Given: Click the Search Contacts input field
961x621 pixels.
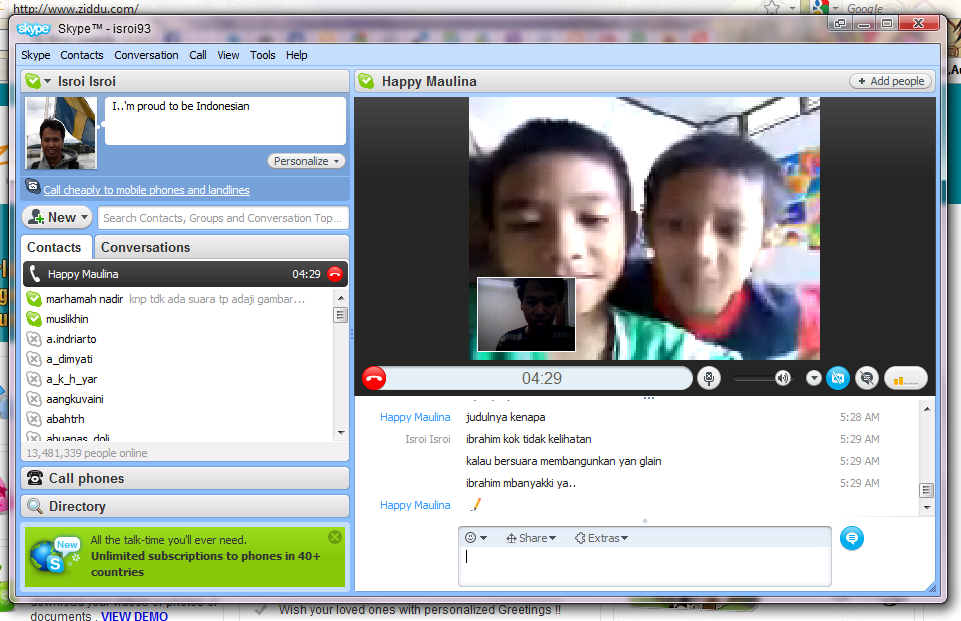Looking at the screenshot, I should [x=222, y=218].
